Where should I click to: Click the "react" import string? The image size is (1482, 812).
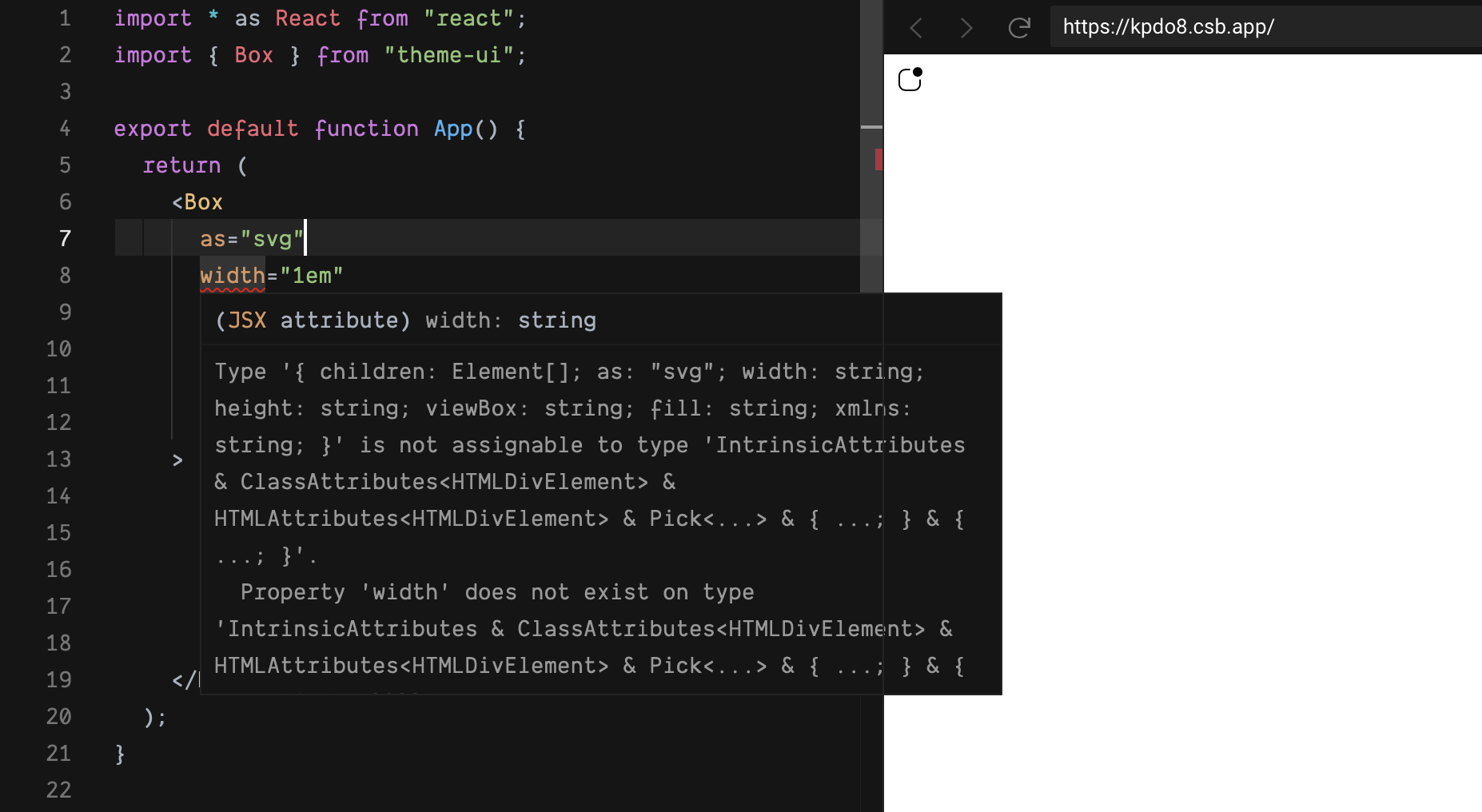(468, 18)
